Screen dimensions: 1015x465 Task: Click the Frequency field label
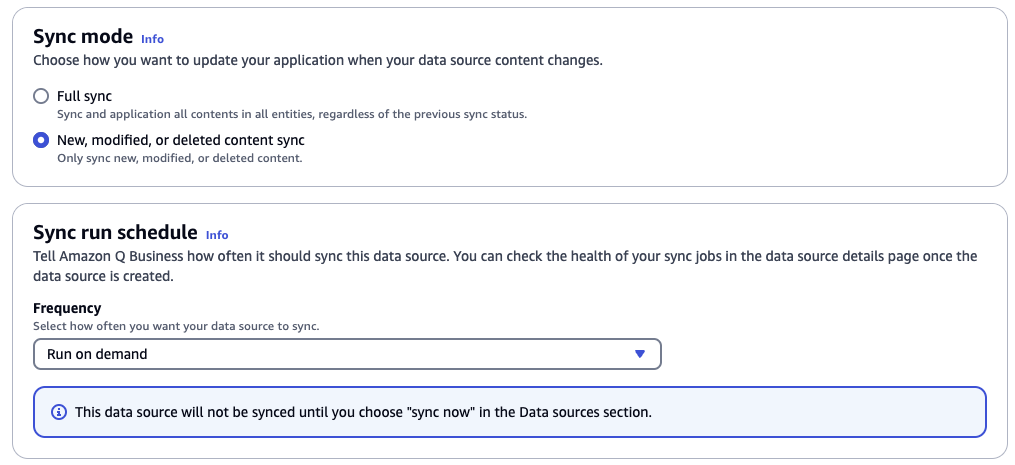pos(67,308)
